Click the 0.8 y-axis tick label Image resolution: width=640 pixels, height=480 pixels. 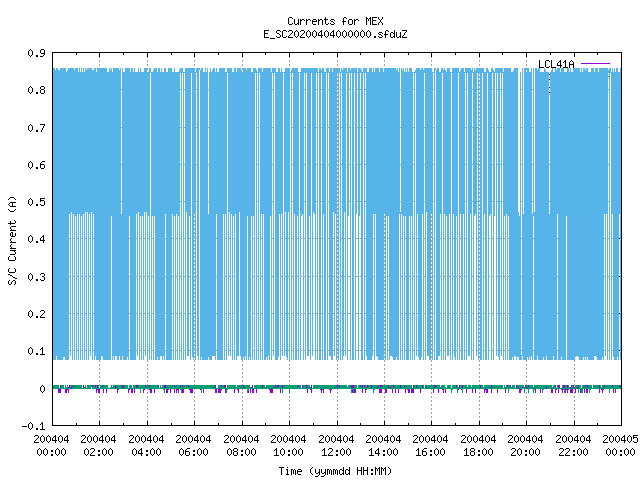tap(36, 90)
